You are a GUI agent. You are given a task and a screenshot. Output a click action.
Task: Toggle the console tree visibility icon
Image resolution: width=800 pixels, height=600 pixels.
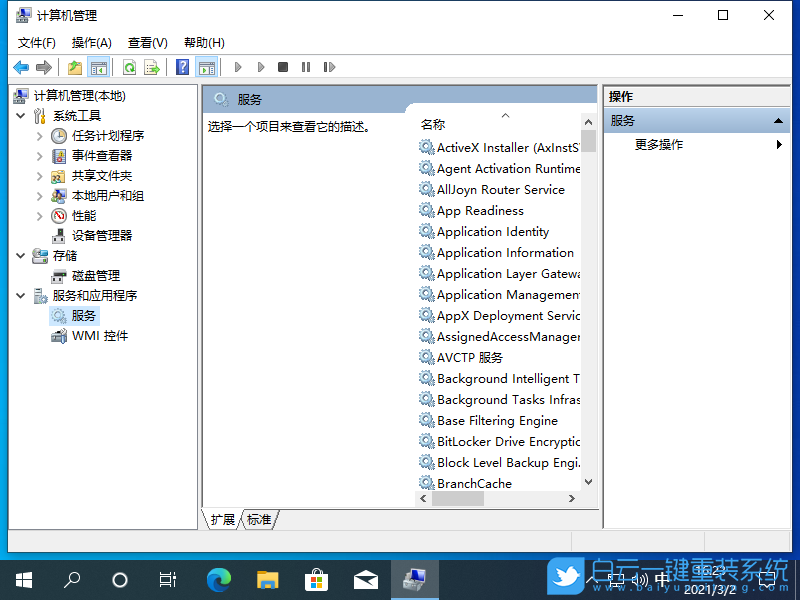pyautogui.click(x=96, y=67)
